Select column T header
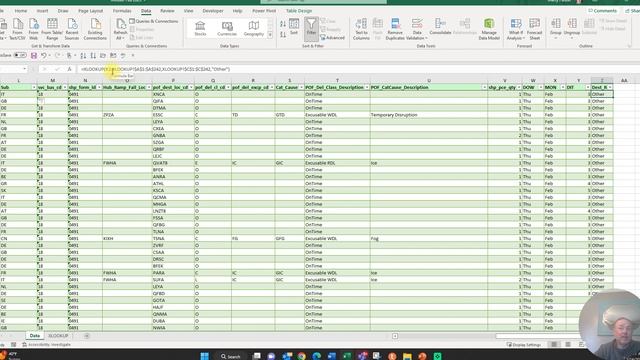 [337, 80]
